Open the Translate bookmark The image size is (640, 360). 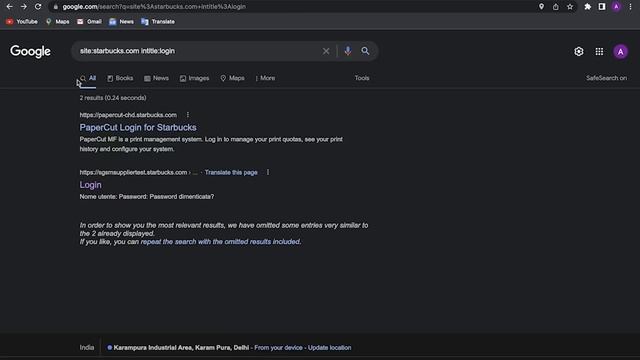[x=158, y=22]
